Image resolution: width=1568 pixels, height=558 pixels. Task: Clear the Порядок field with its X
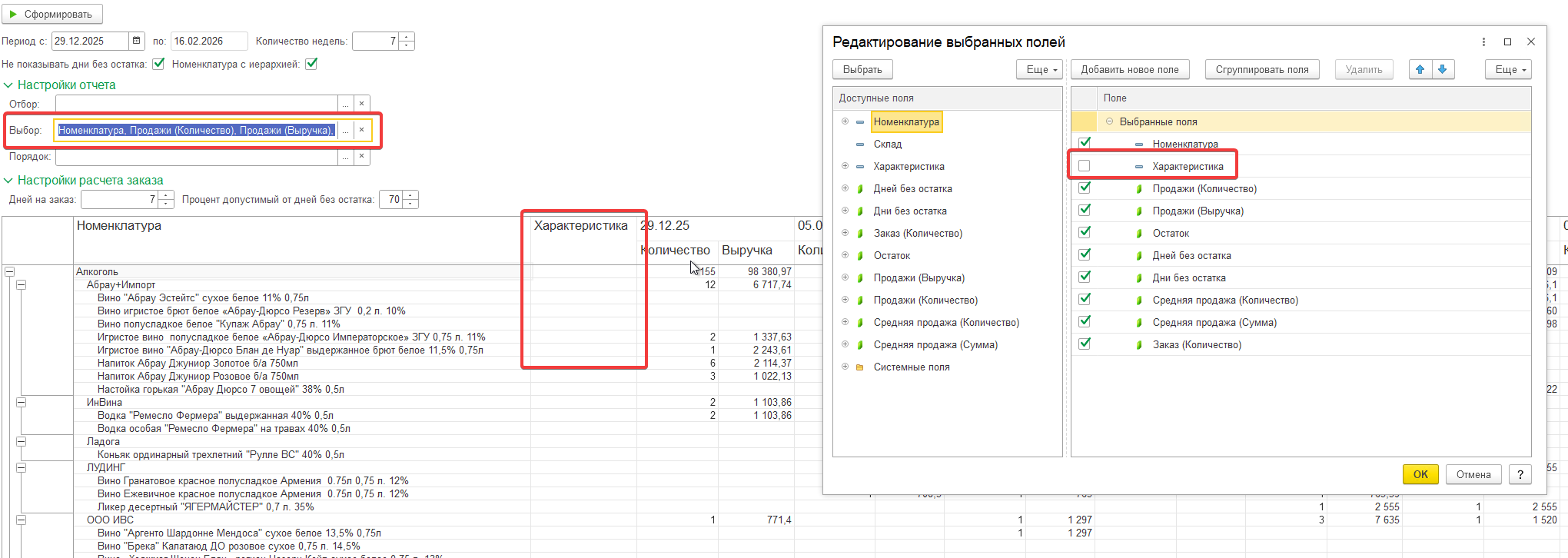pos(361,157)
